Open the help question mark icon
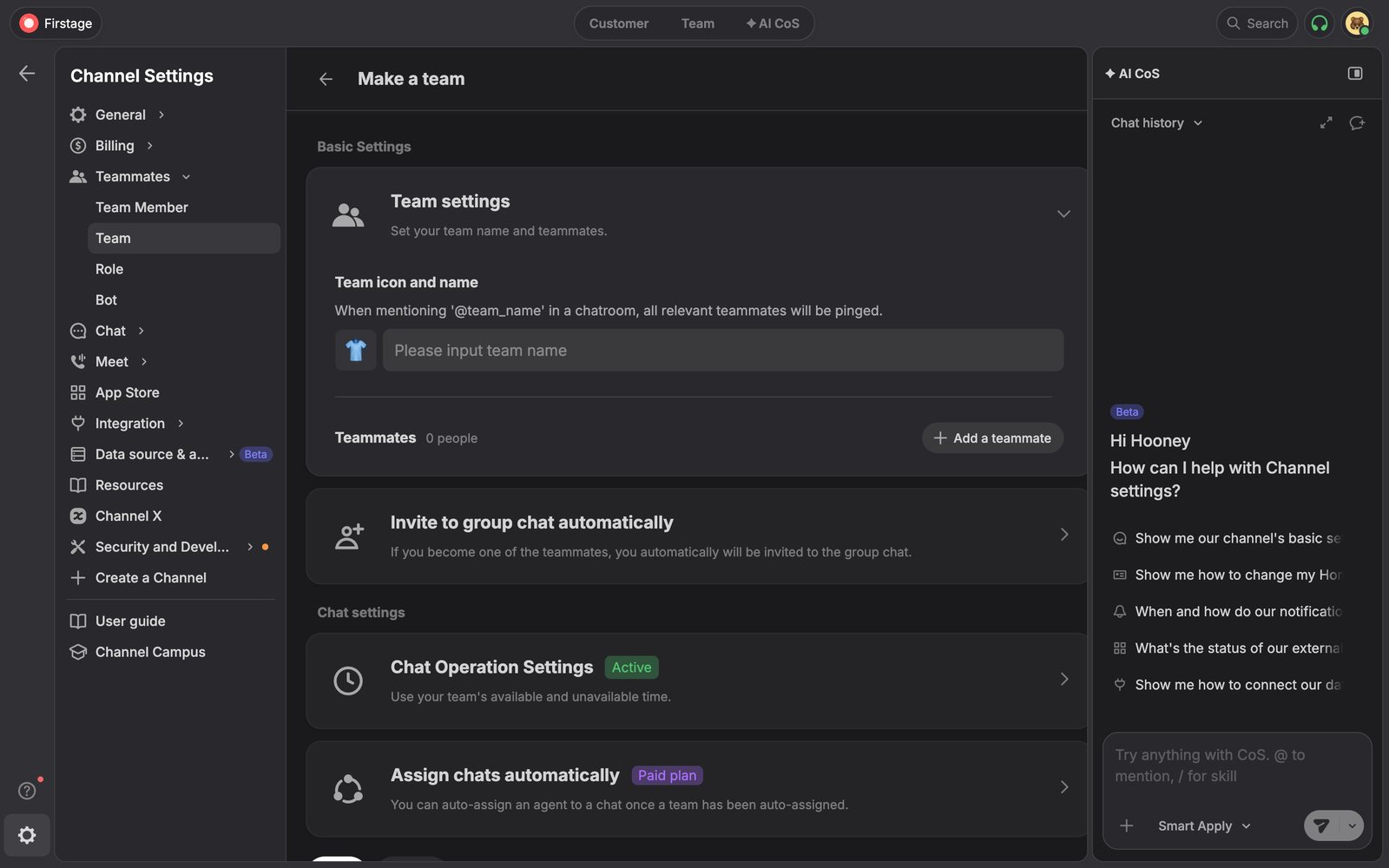This screenshot has height=868, width=1389. pos(27,791)
